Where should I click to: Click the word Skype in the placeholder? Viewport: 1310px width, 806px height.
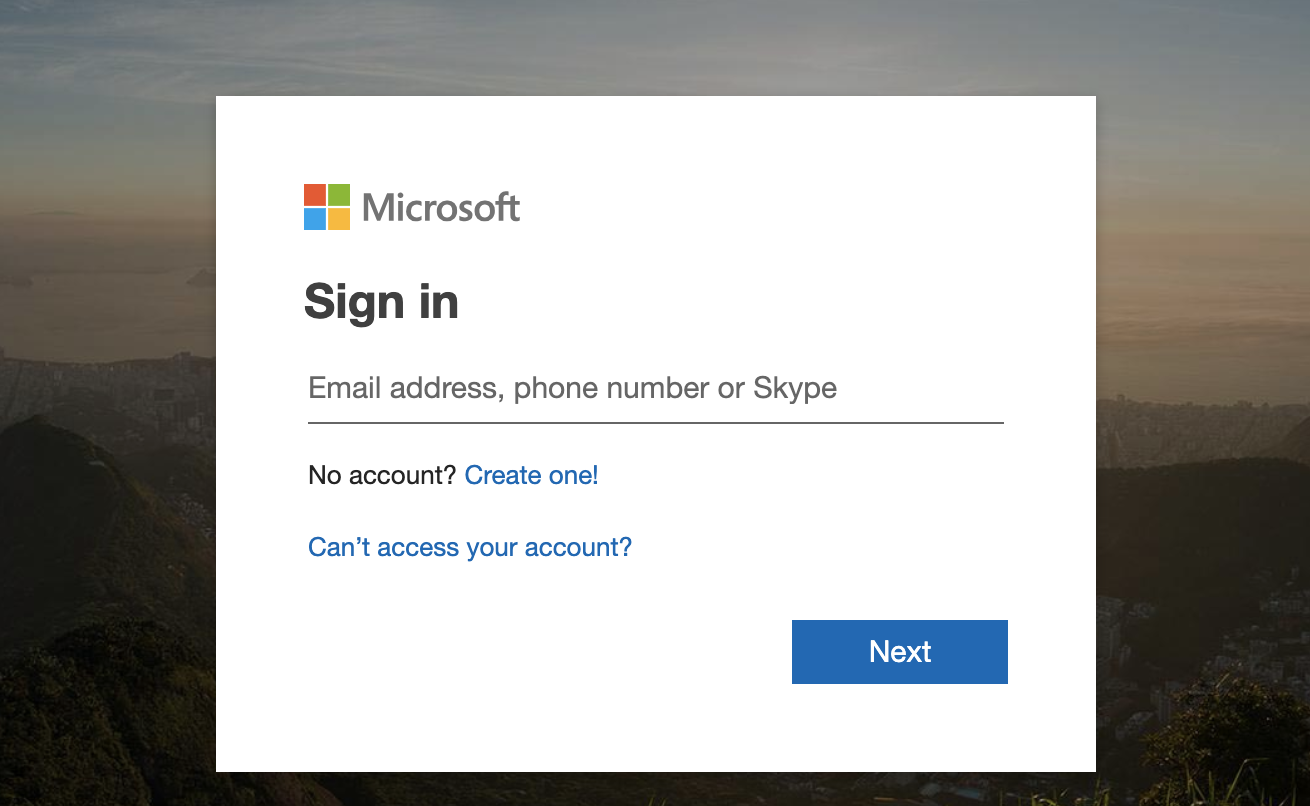coord(795,388)
